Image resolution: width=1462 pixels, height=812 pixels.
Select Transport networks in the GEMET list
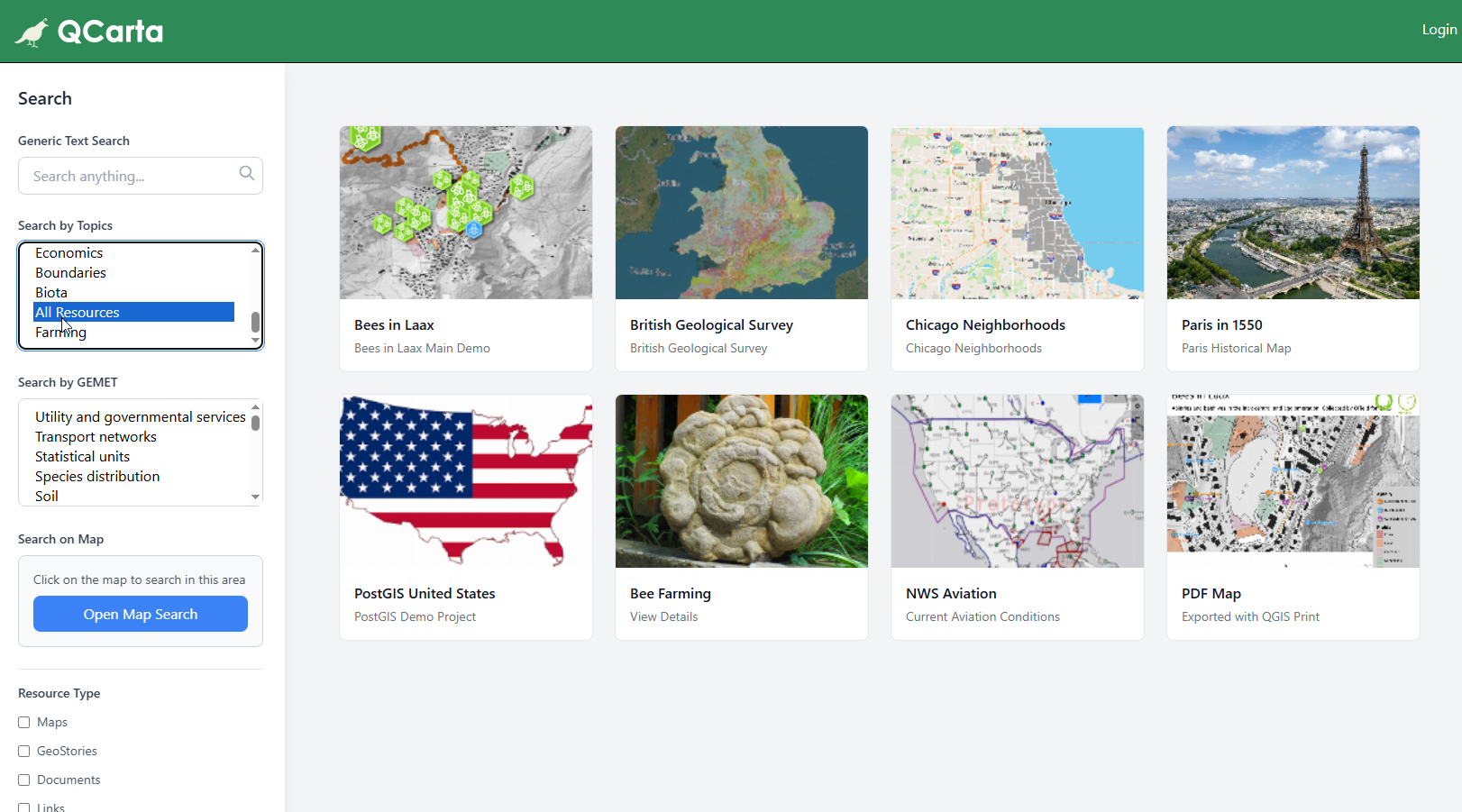(x=96, y=437)
